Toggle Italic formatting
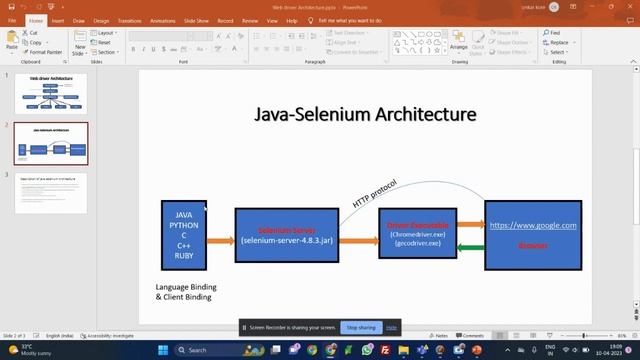The image size is (640, 360). click(144, 49)
